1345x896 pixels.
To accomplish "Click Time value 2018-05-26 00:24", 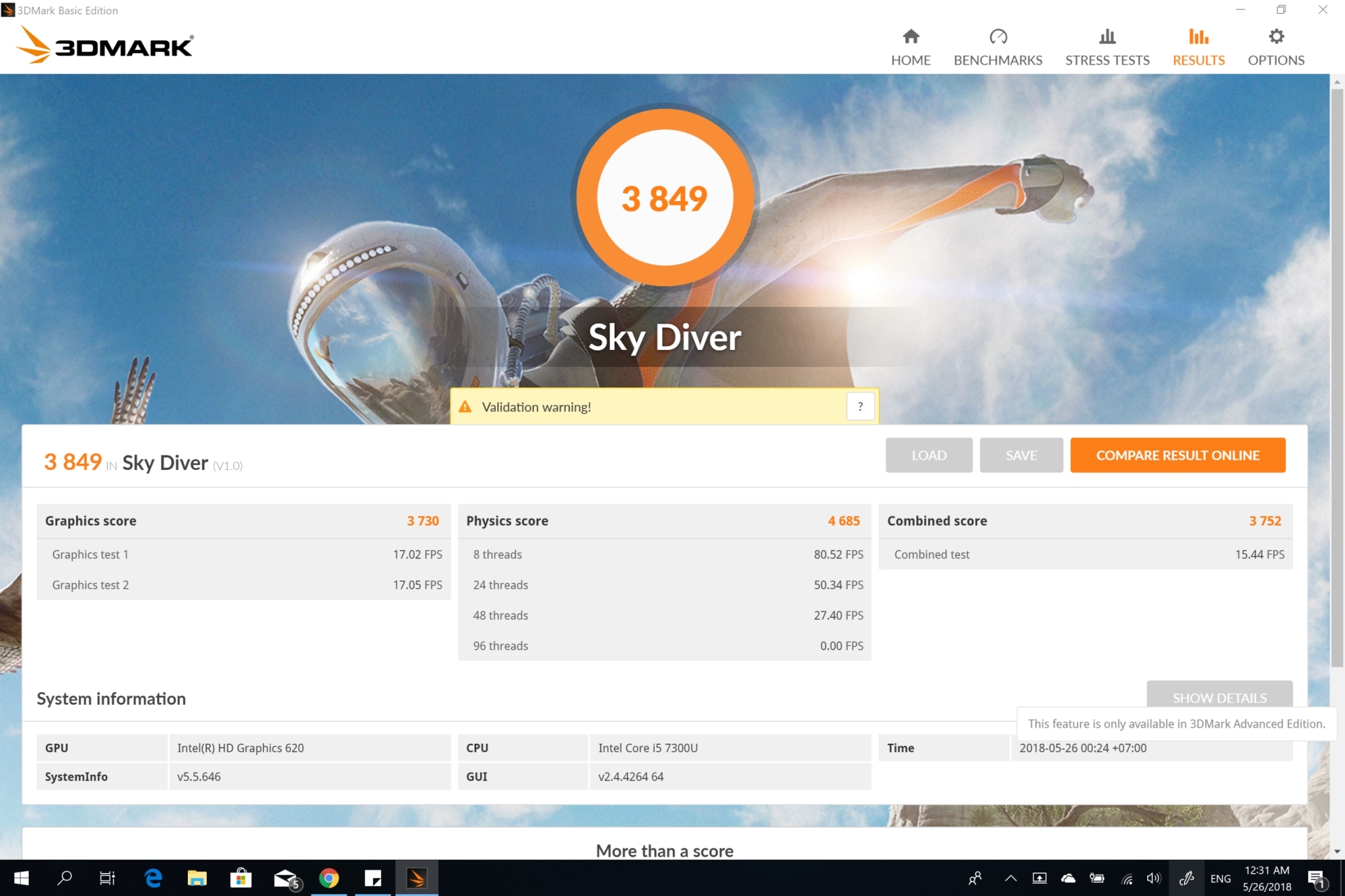I will point(1083,748).
